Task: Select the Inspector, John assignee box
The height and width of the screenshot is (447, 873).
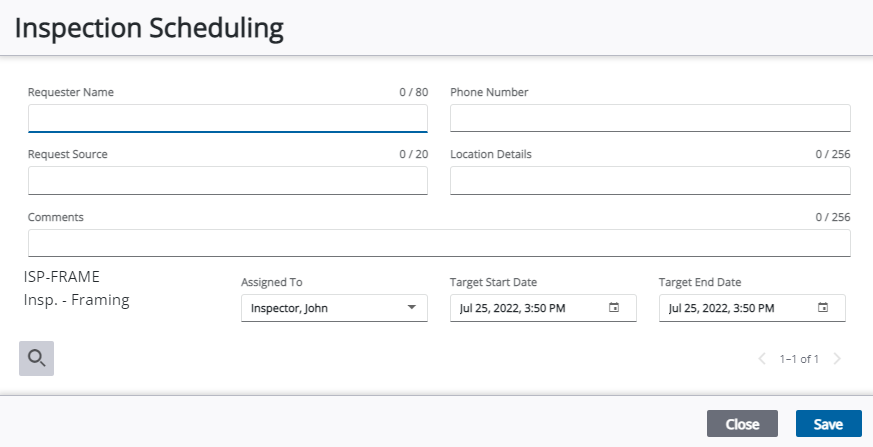Action: (334, 308)
